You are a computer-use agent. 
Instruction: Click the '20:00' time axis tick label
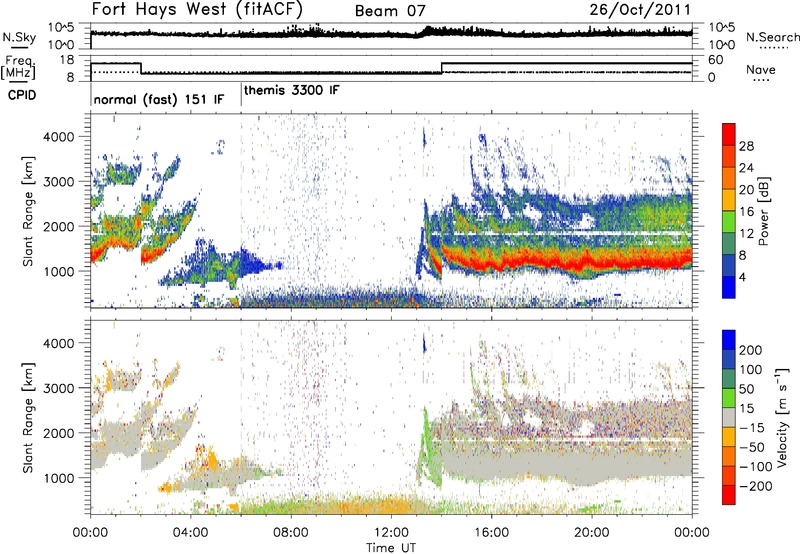point(591,533)
